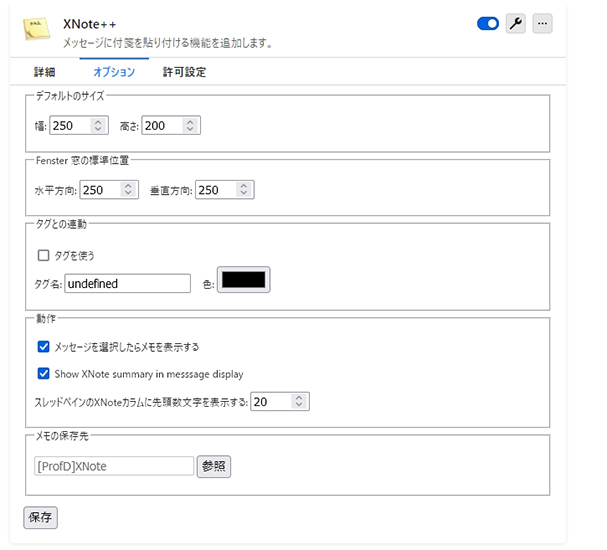Uncheck メッセージを選択したらメモを表示する checkbox

tap(43, 347)
